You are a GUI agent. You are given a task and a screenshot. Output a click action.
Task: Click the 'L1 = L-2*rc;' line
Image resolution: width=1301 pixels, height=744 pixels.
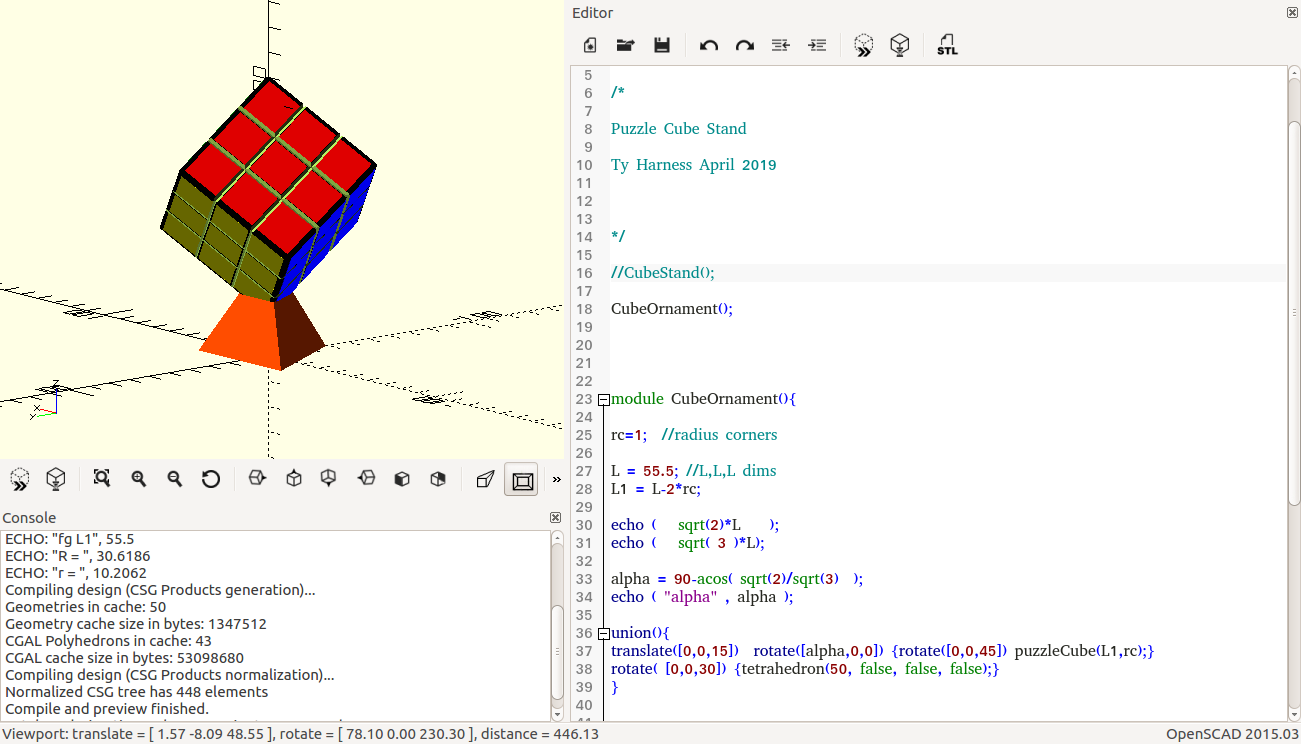point(656,489)
